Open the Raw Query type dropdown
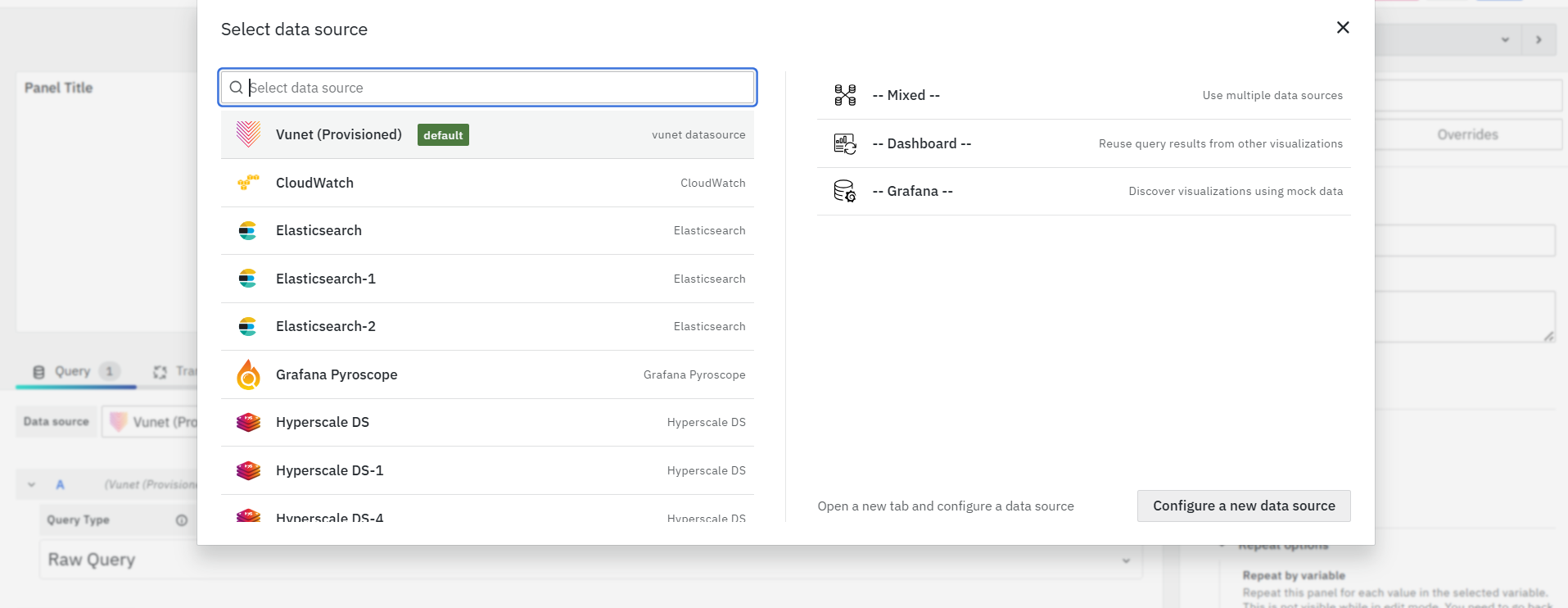Image resolution: width=1568 pixels, height=608 pixels. [590, 560]
